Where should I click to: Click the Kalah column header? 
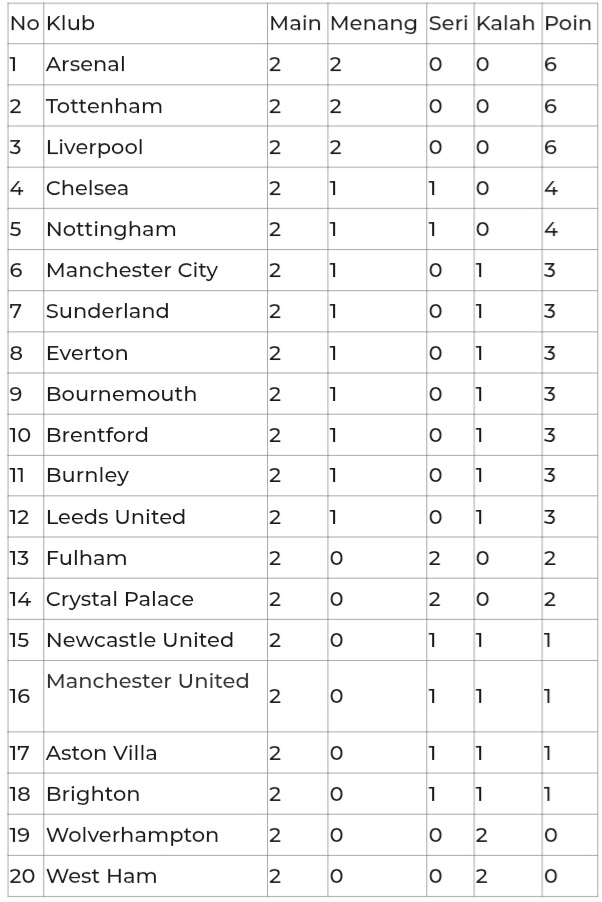pyautogui.click(x=505, y=23)
